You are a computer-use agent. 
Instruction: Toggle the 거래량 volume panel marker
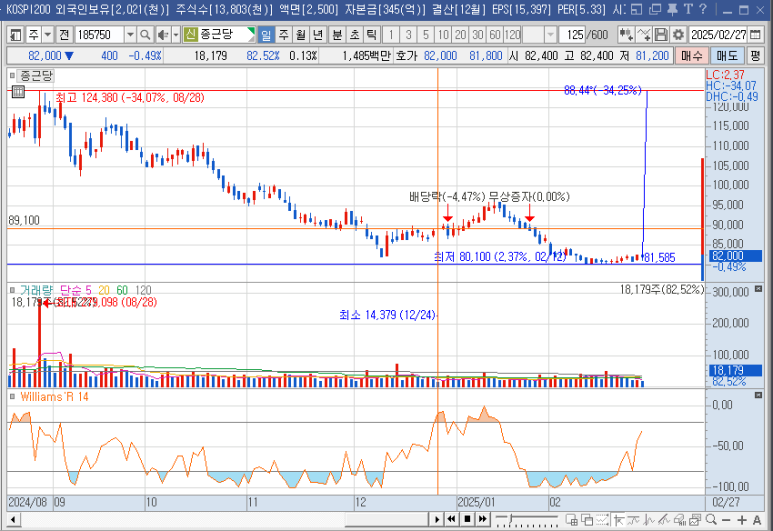[x=12, y=290]
